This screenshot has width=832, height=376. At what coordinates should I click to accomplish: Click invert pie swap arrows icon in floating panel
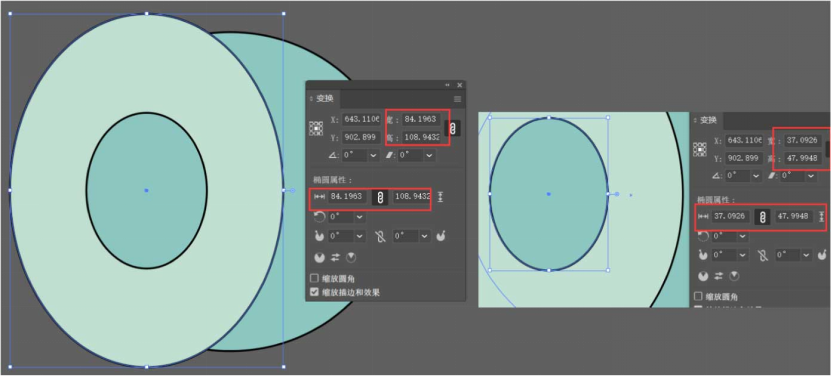point(335,258)
